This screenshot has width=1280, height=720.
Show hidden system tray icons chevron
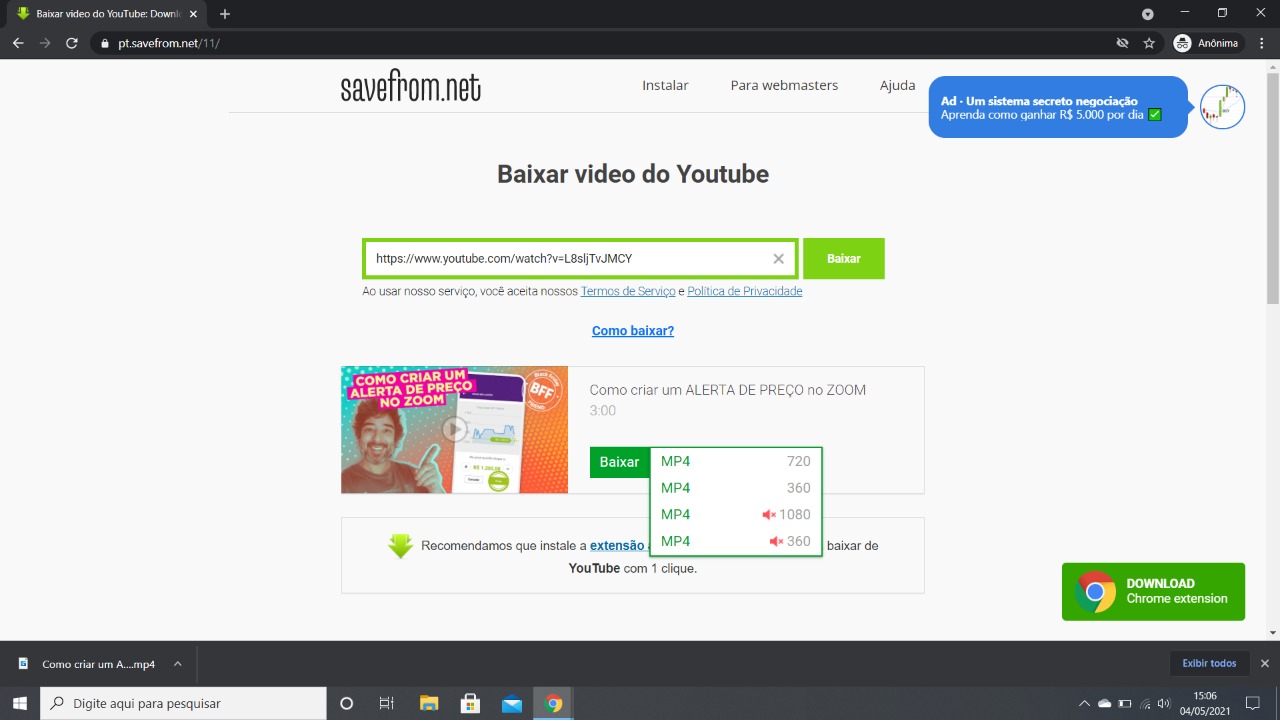[1084, 704]
